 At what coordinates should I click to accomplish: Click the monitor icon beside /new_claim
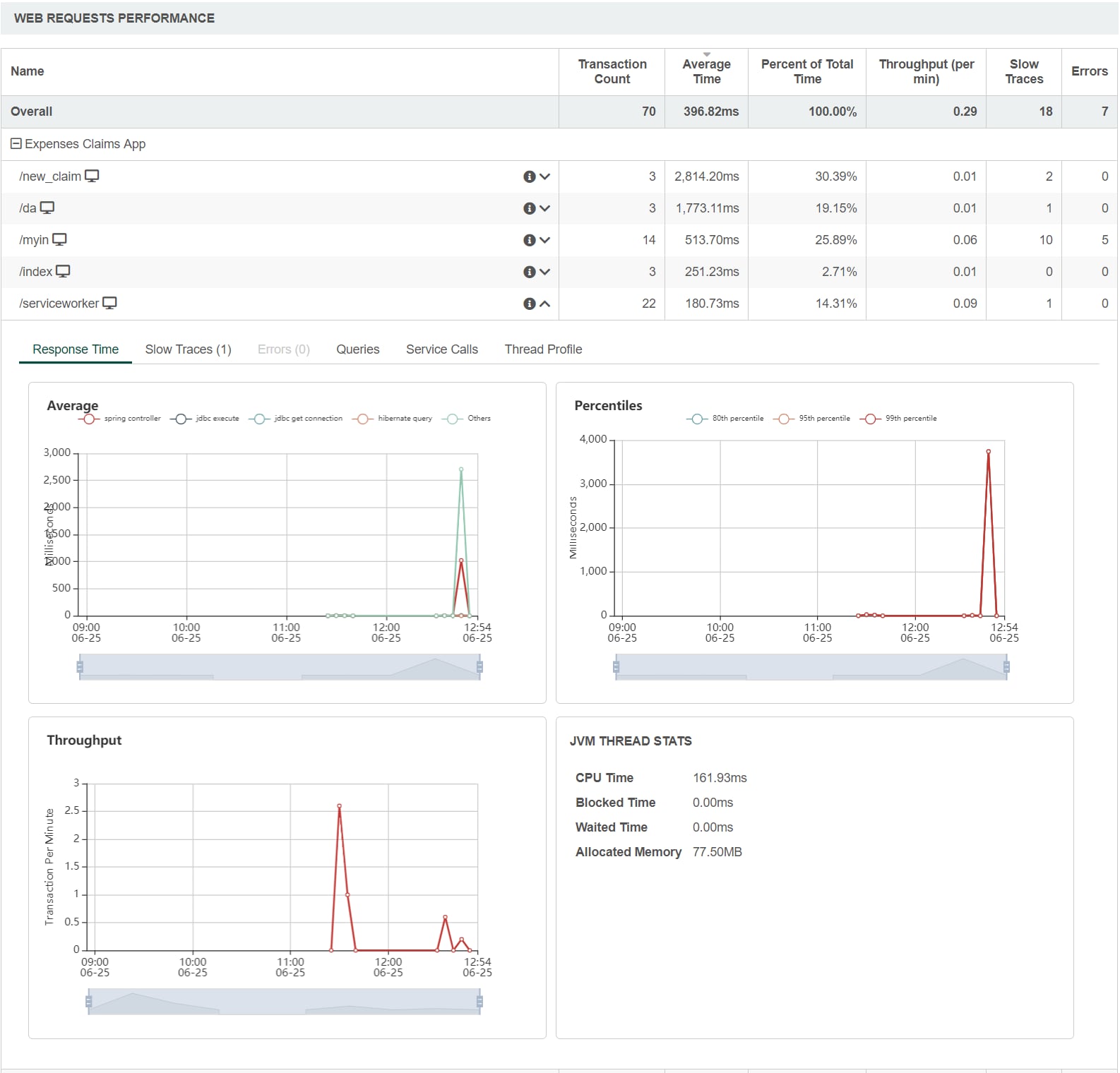(92, 176)
